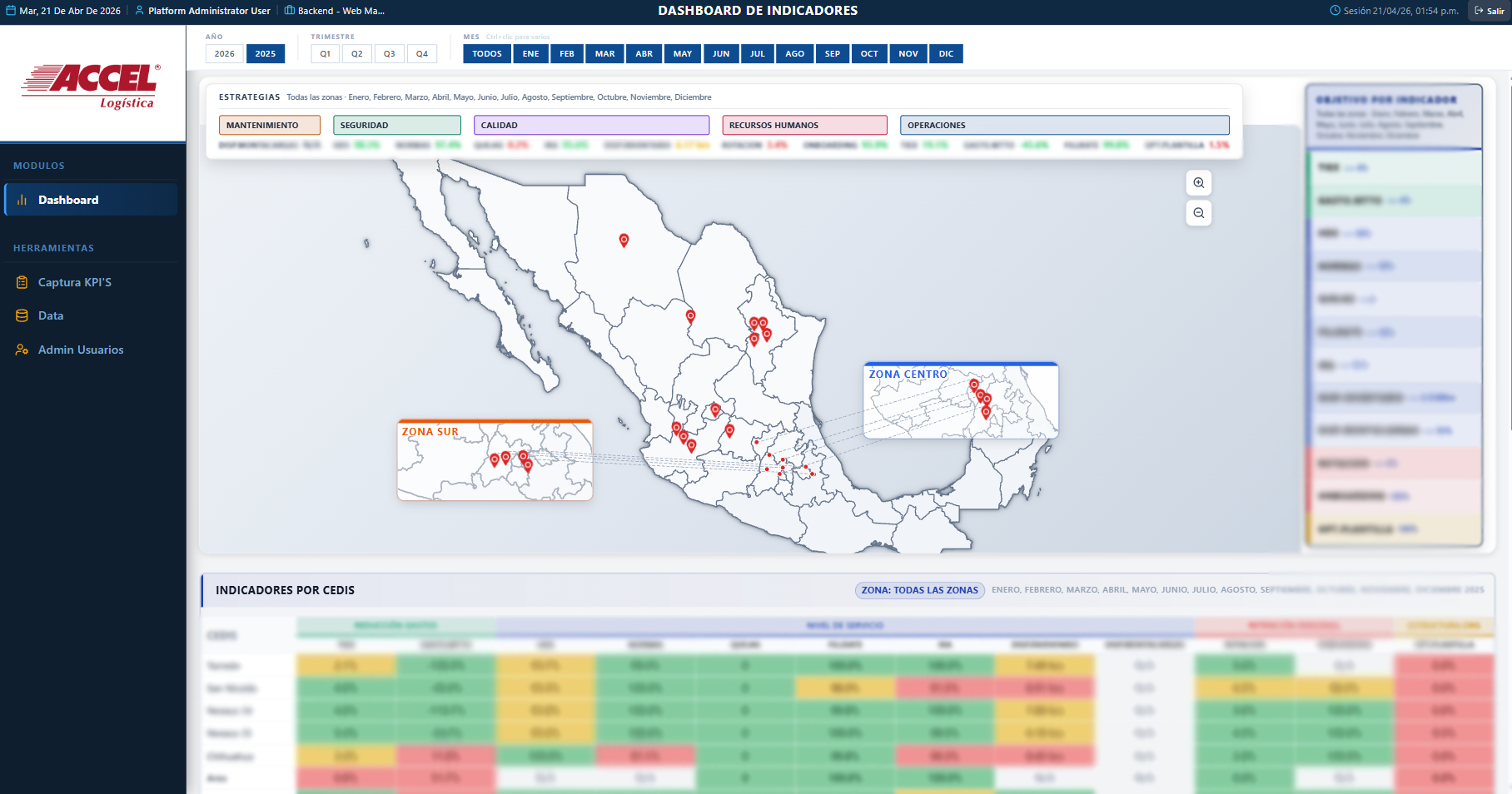Click the ZONA SUR map inset
This screenshot has height=794, width=1512.
pos(495,460)
